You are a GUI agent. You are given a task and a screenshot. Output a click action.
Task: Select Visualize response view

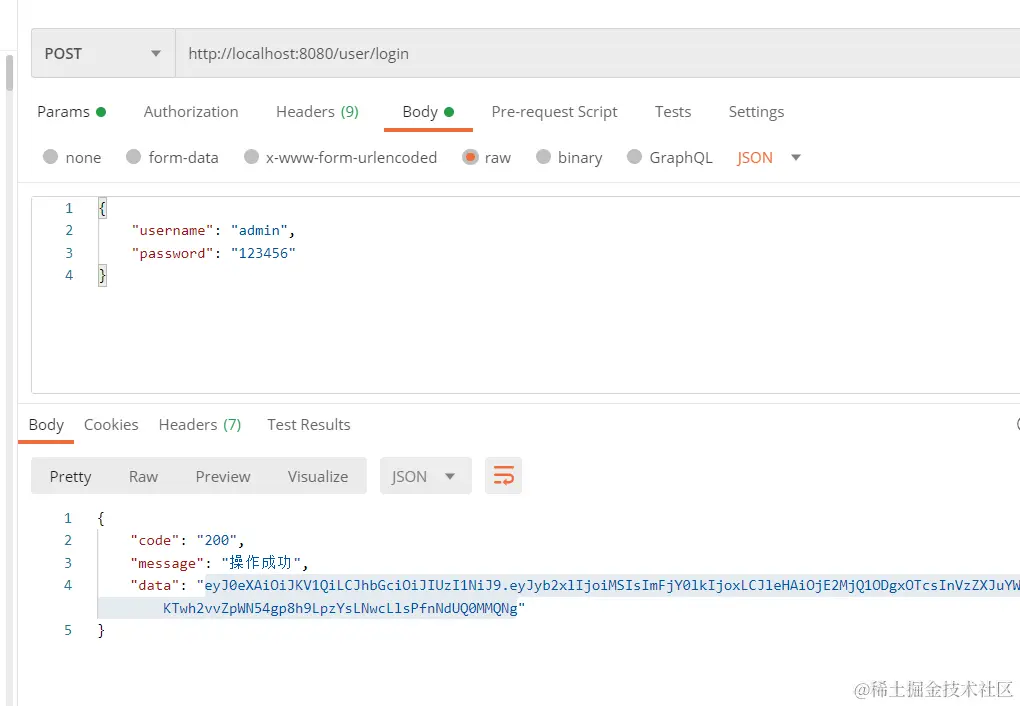(x=317, y=476)
